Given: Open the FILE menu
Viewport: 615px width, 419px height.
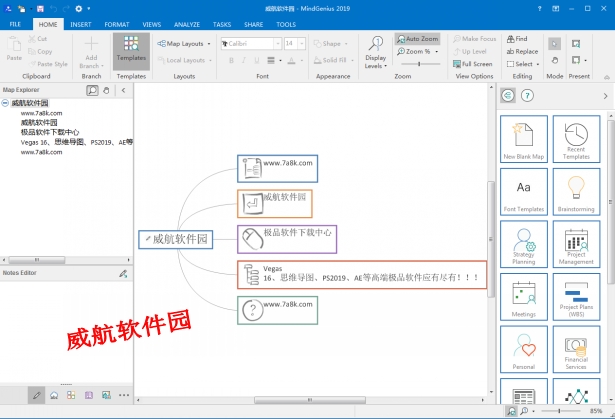Looking at the screenshot, I should [x=15, y=24].
